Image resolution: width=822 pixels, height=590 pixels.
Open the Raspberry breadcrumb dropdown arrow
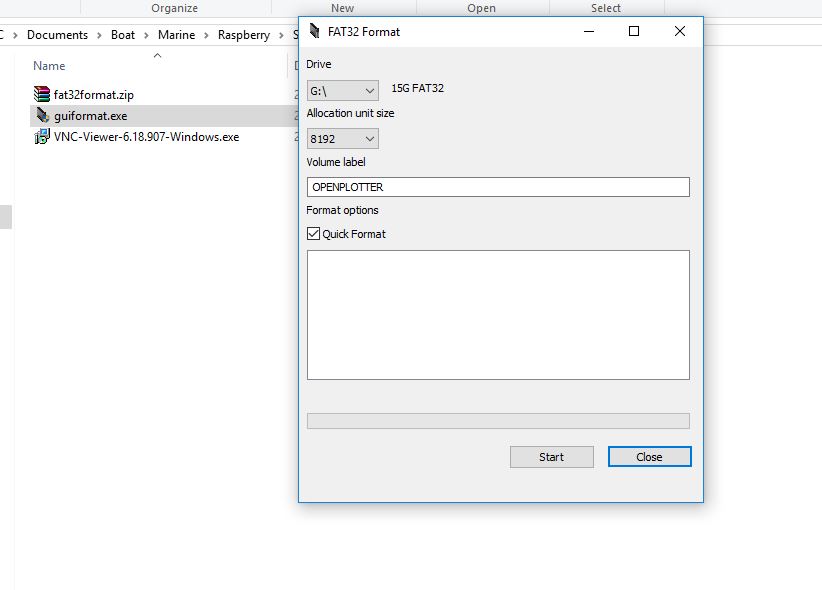[x=283, y=34]
